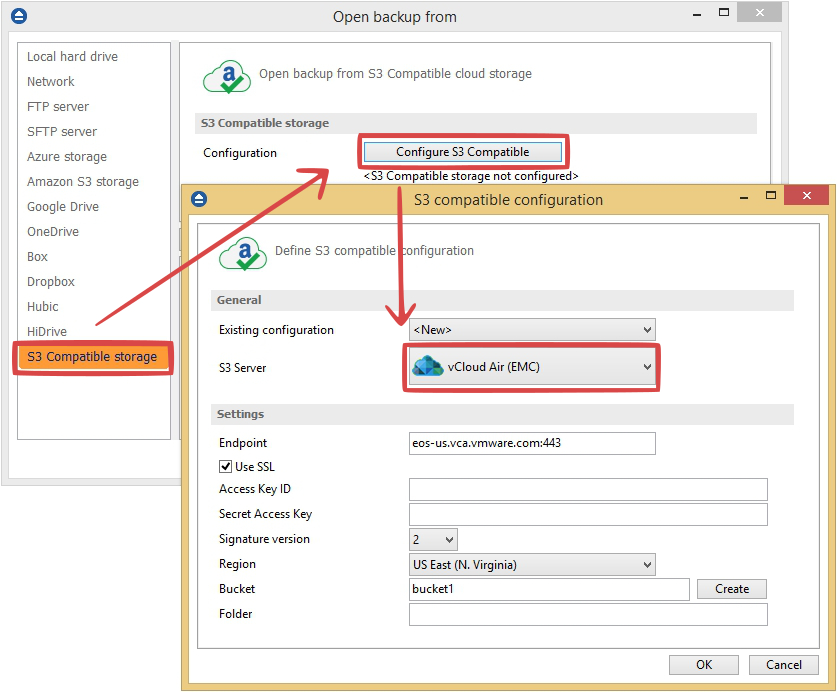Select Hubic source
The height and width of the screenshot is (692, 837).
[43, 307]
